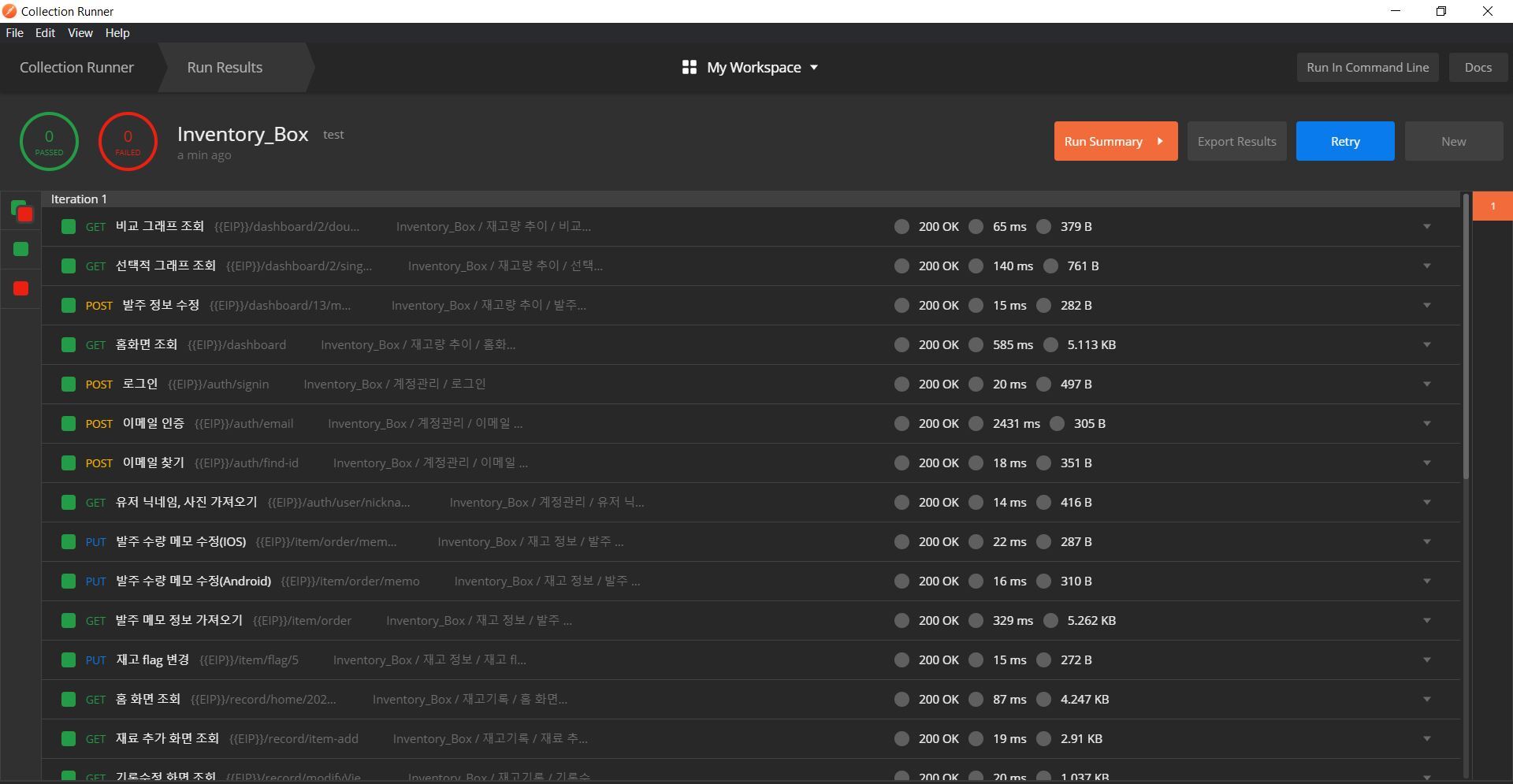
Task: Click the 0 Failed red circle
Action: [128, 142]
